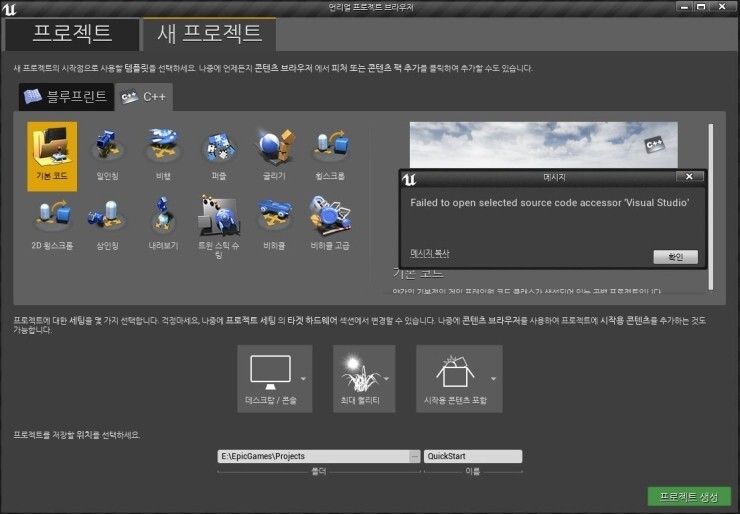Click the 프로젝트 생성 button
Image resolution: width=740 pixels, height=514 pixels.
pyautogui.click(x=689, y=497)
